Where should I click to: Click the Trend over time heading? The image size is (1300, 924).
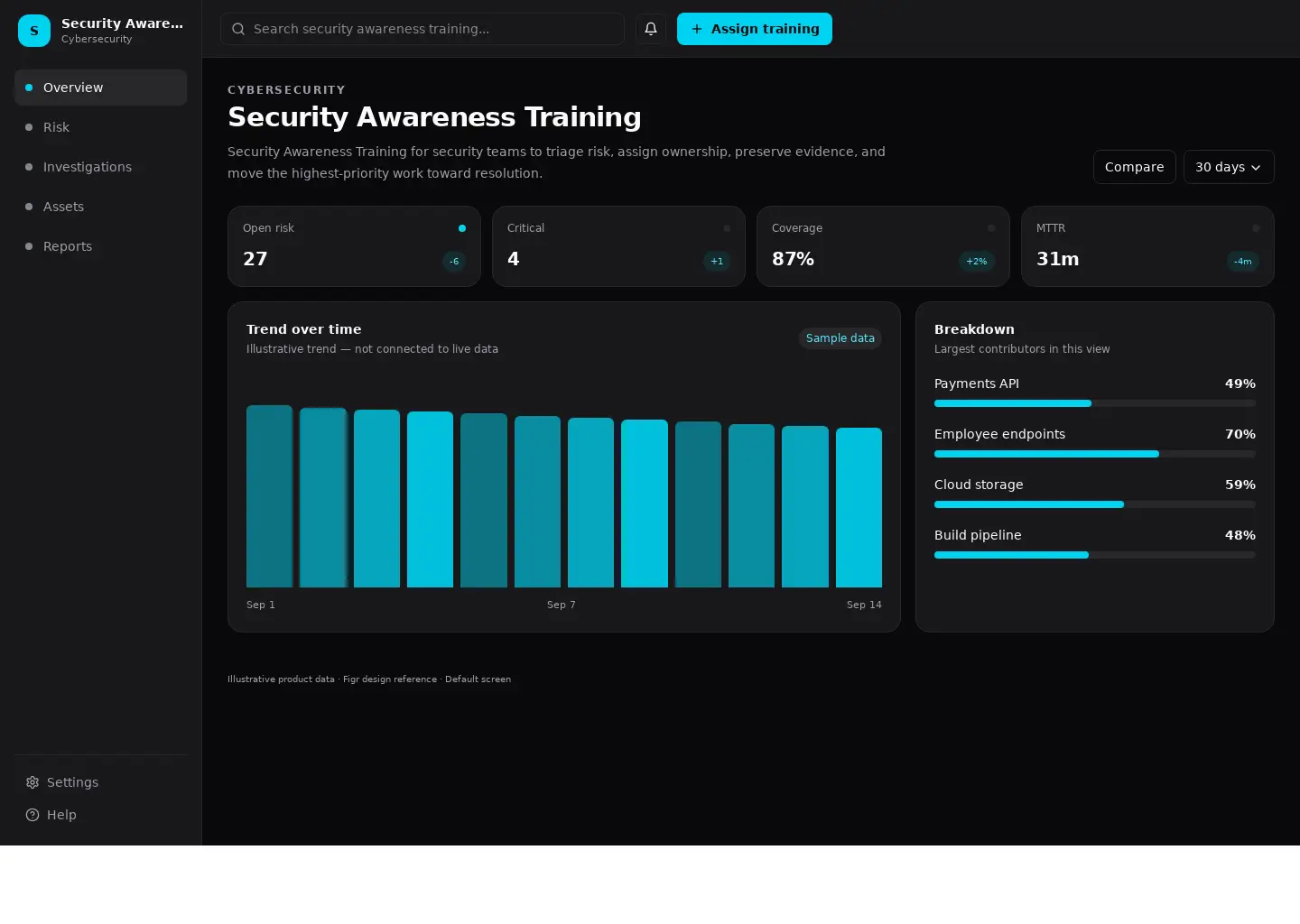point(304,329)
